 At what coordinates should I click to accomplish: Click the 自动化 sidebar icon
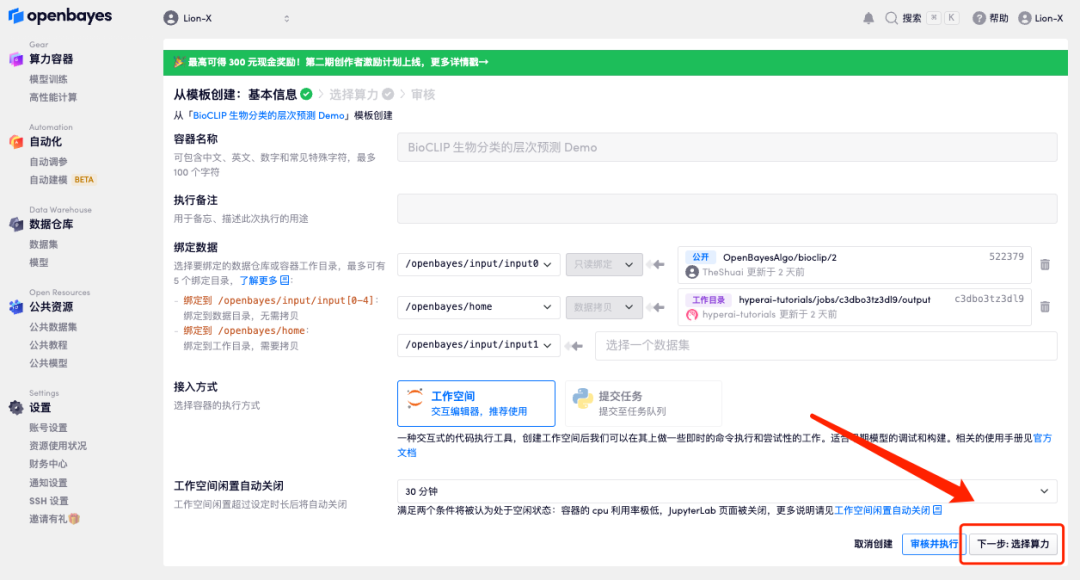click(x=18, y=140)
